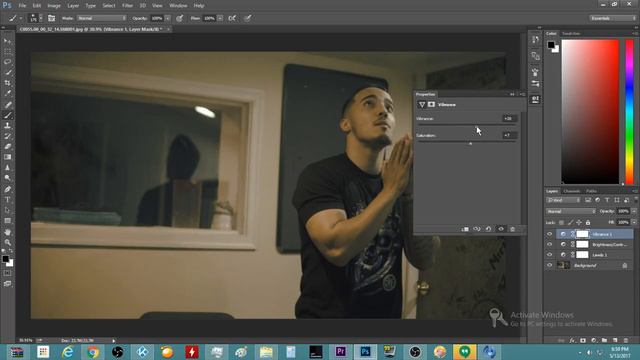The width and height of the screenshot is (640, 360).
Task: Open Google Chrome from taskbar
Action: coord(93,351)
